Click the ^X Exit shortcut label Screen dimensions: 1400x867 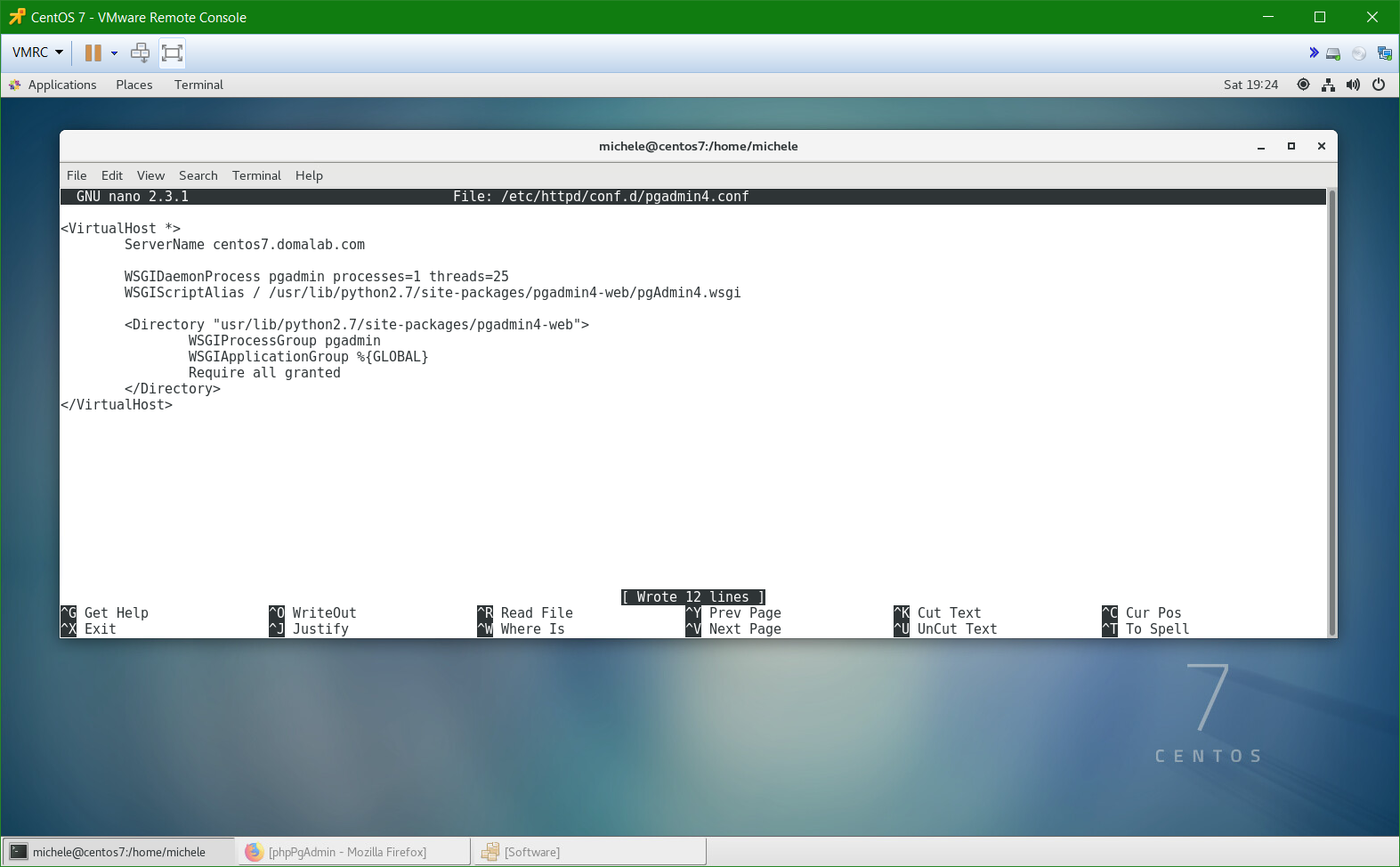(x=88, y=629)
